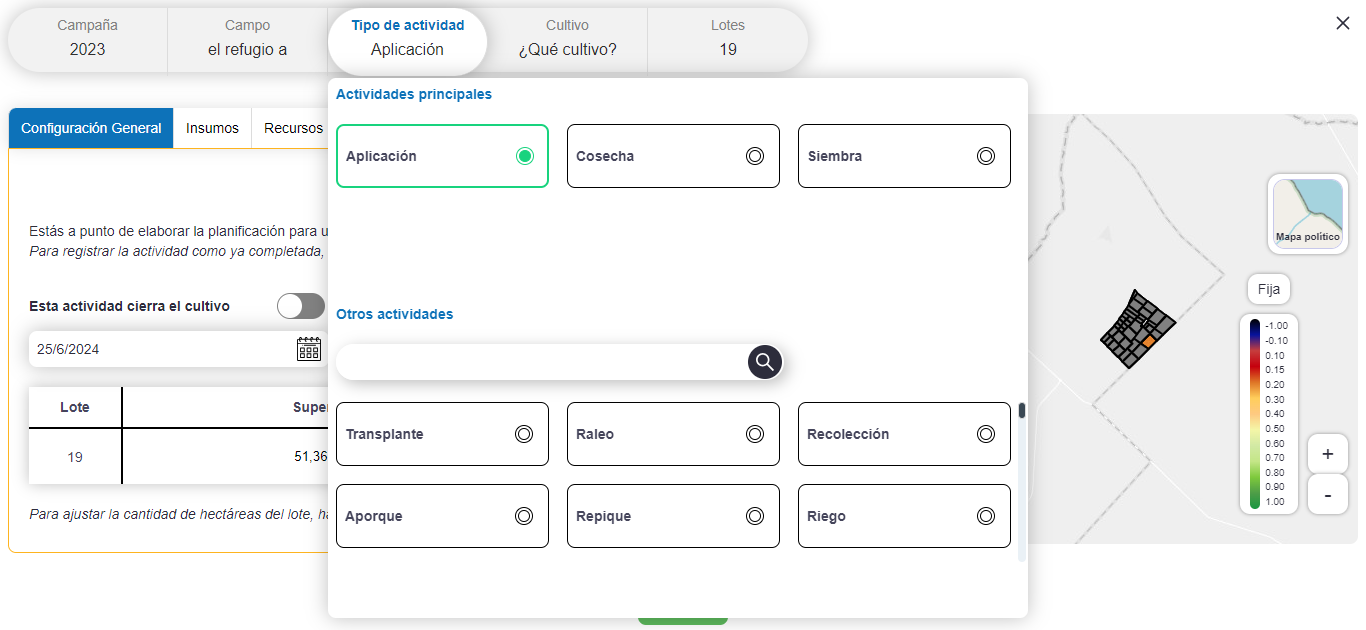
Task: Switch to the Mapa político thumbnail
Action: (1307, 213)
